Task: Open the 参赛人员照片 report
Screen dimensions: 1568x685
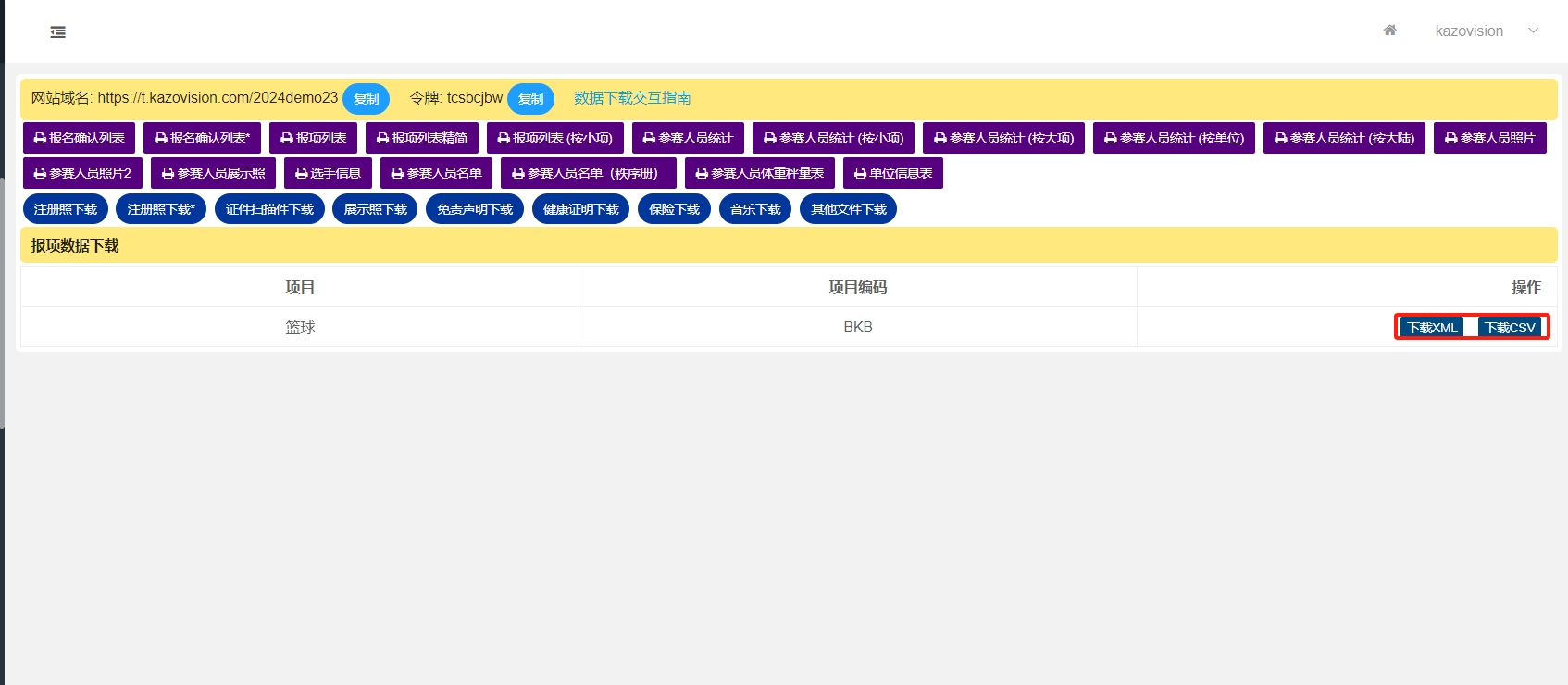Action: [x=1489, y=138]
